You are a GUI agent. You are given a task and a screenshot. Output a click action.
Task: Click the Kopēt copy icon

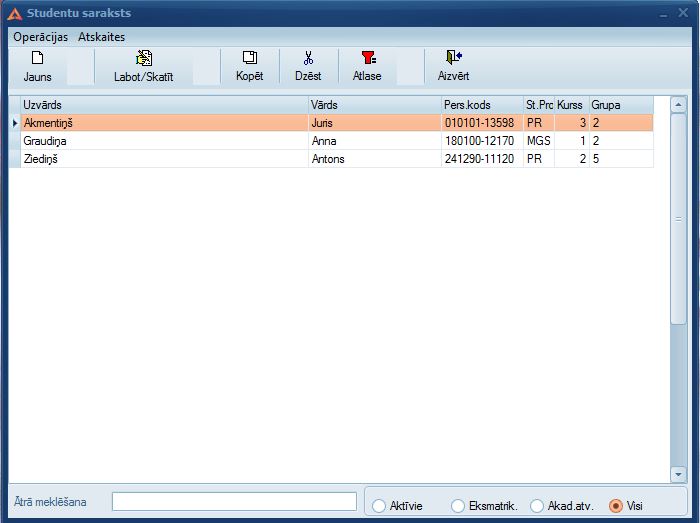pyautogui.click(x=250, y=58)
